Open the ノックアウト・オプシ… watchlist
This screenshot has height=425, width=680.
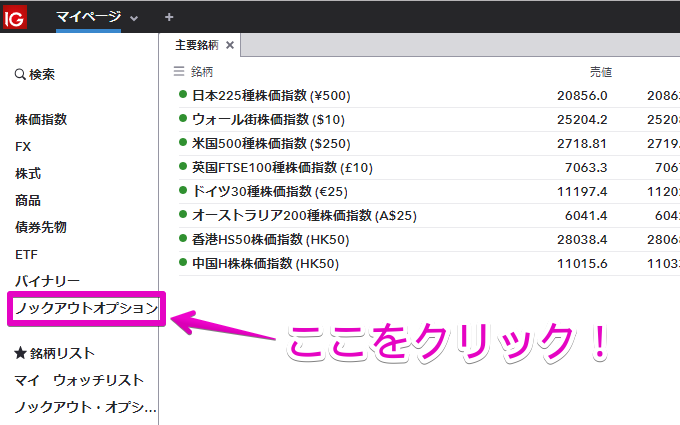click(85, 407)
